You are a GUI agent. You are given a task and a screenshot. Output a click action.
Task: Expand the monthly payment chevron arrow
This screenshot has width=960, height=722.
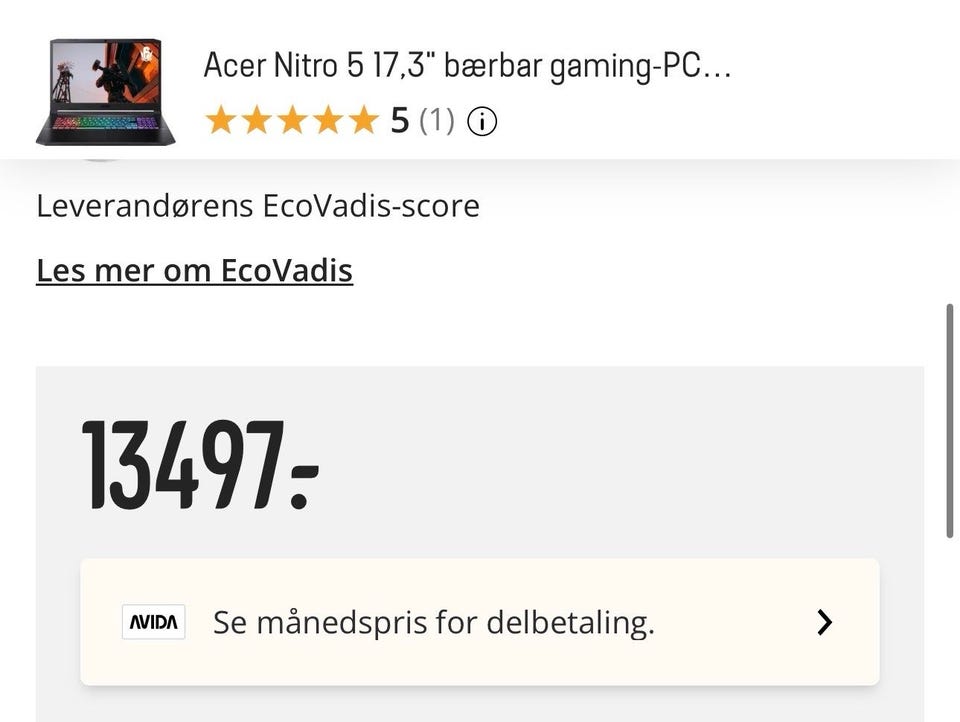(x=825, y=622)
